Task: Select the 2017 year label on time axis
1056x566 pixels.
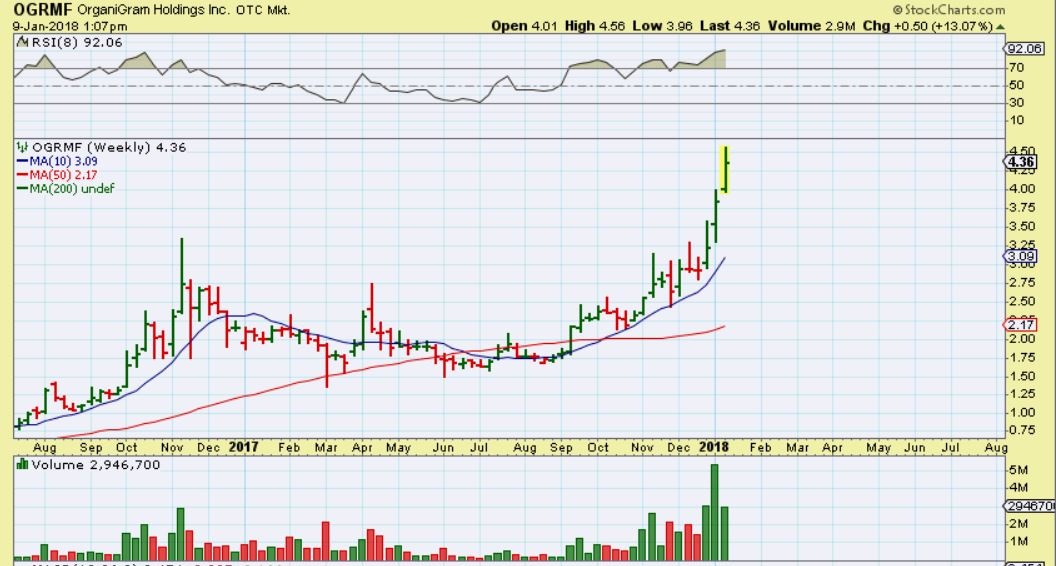Action: pos(243,447)
